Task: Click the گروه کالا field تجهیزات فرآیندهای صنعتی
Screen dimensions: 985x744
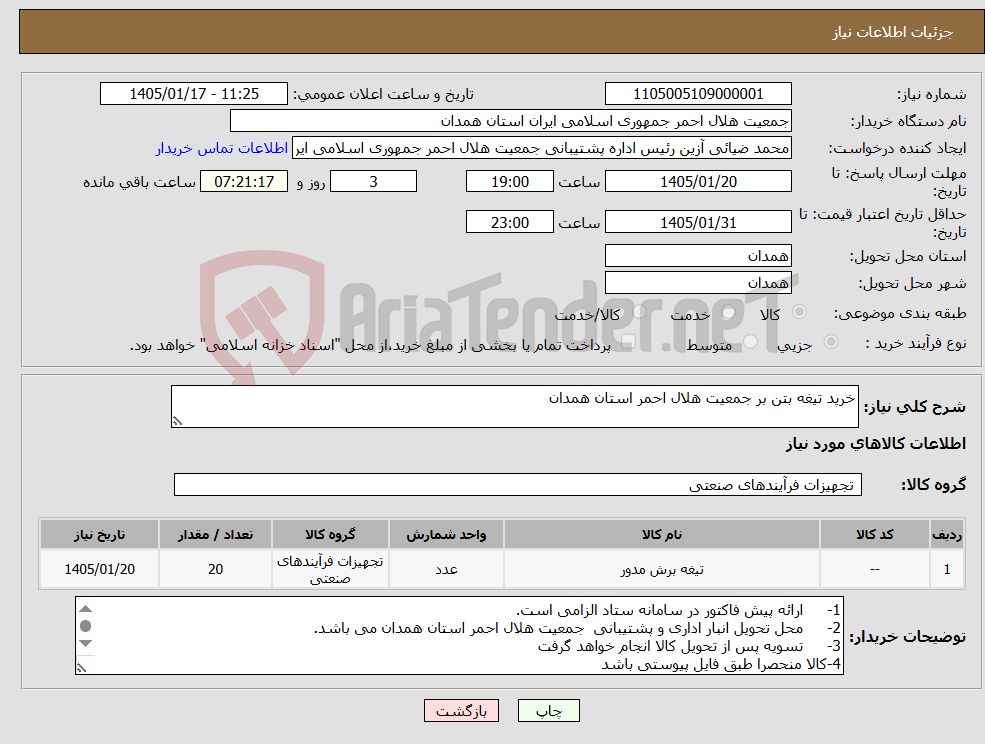Action: [518, 484]
